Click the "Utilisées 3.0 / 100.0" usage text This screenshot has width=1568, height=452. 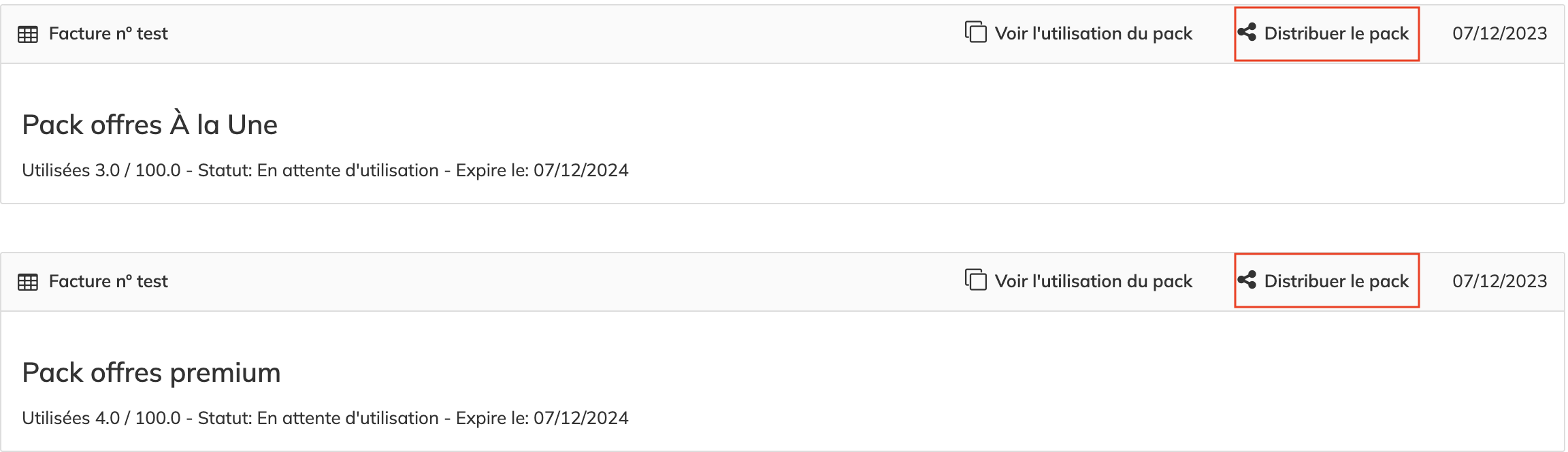[101, 170]
